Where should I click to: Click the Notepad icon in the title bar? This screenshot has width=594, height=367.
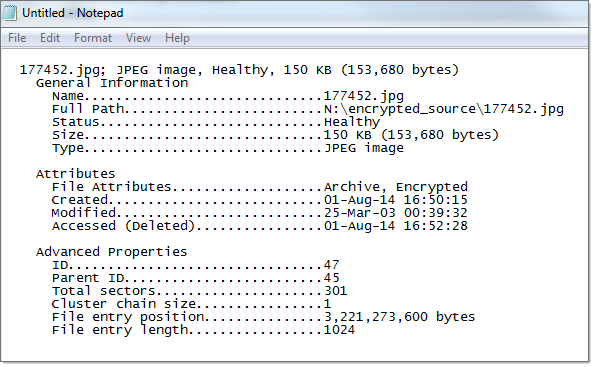[x=9, y=12]
